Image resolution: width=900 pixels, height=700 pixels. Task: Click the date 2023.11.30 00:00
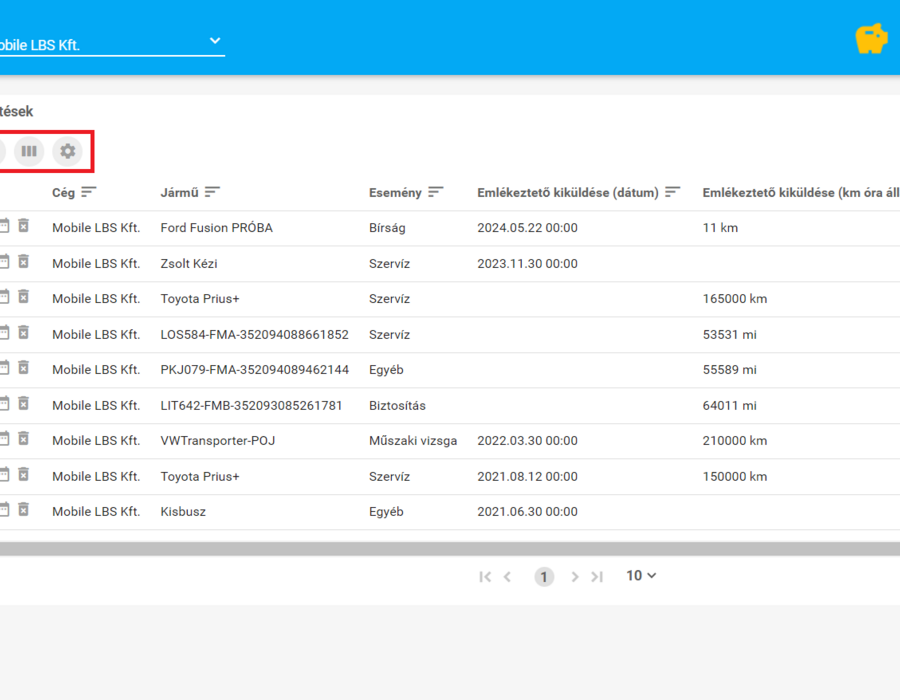pyautogui.click(x=527, y=264)
